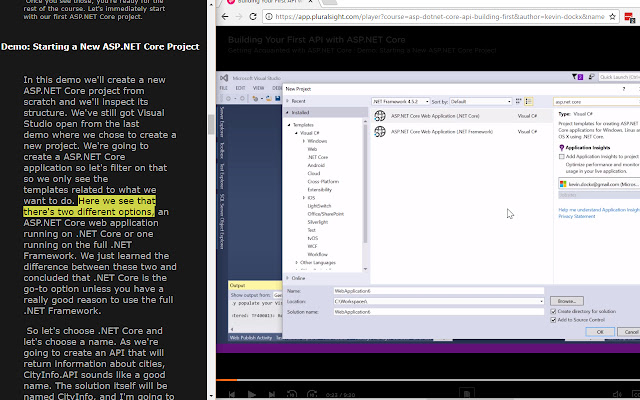Click the navigate backward toolbar icon

point(229,98)
